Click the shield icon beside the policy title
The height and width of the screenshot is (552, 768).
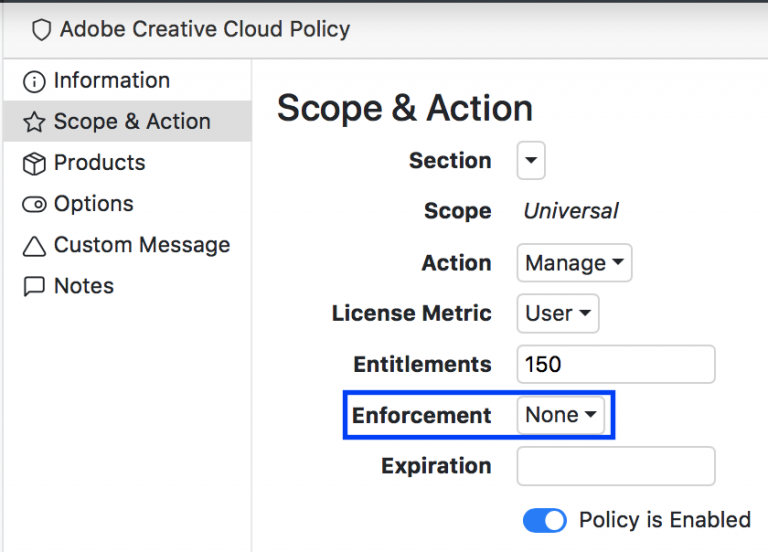click(41, 30)
